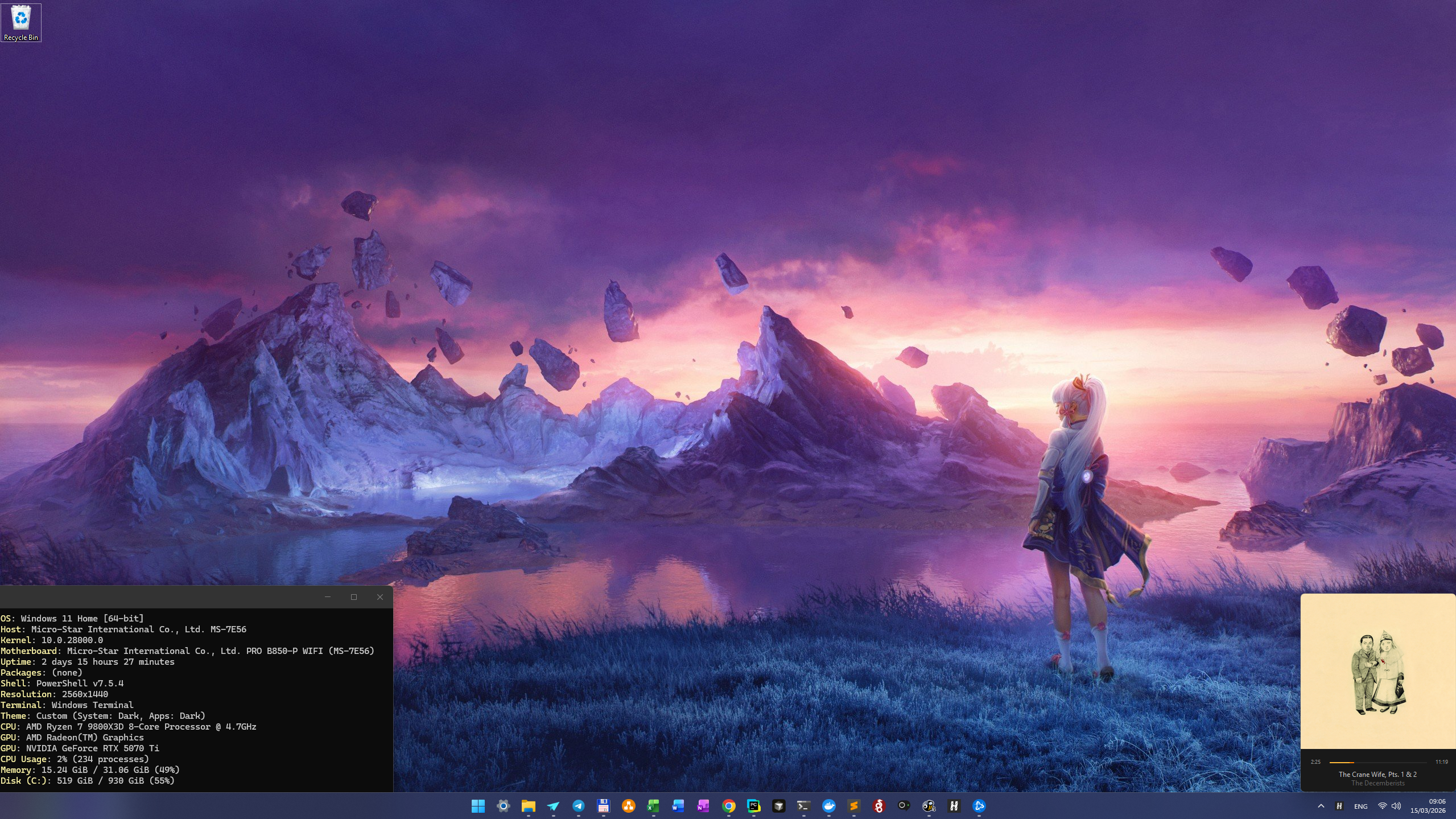Focus the Windows Terminal taskbar icon
The width and height of the screenshot is (1456, 819).
[803, 806]
